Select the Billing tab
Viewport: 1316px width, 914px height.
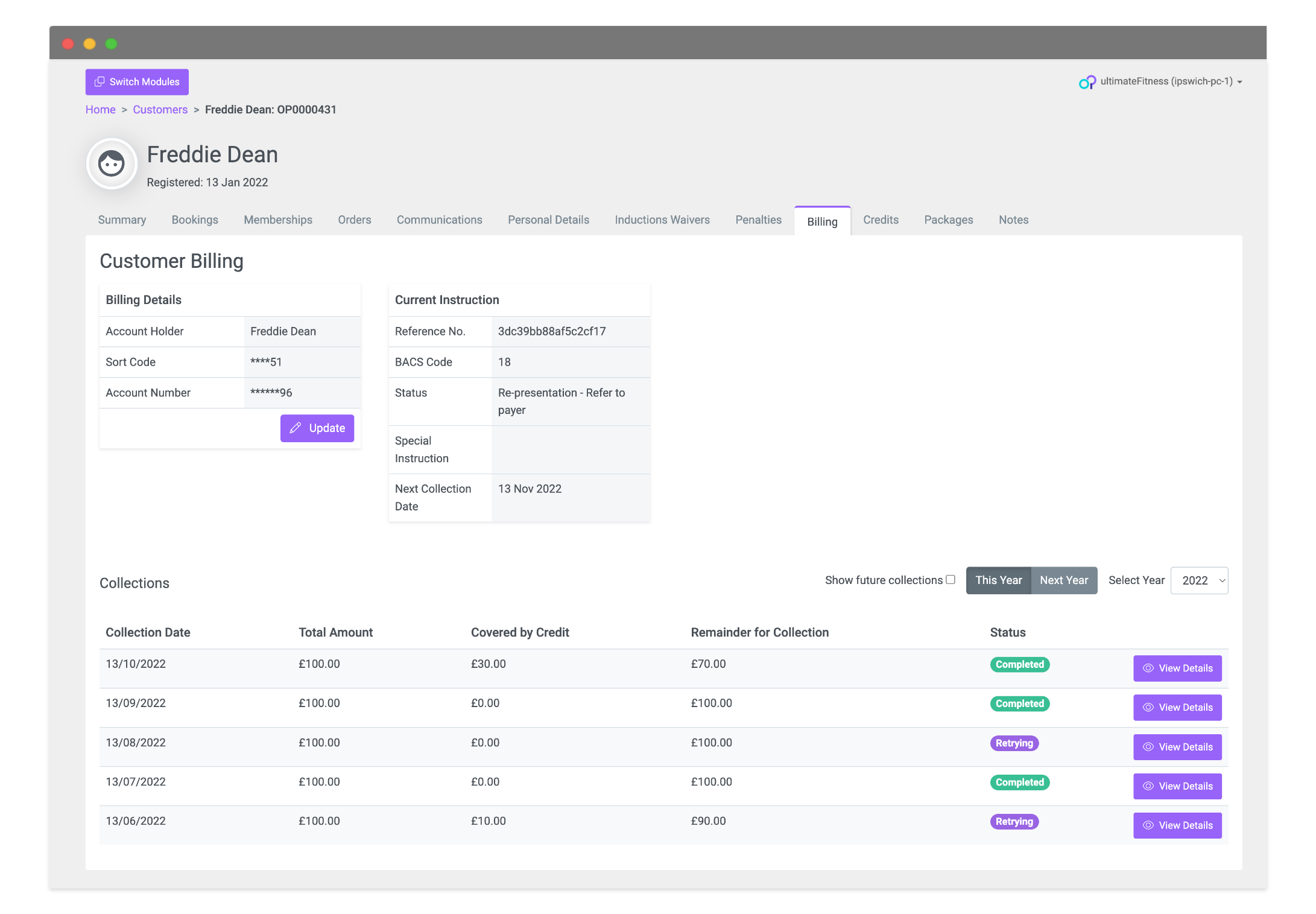click(822, 221)
